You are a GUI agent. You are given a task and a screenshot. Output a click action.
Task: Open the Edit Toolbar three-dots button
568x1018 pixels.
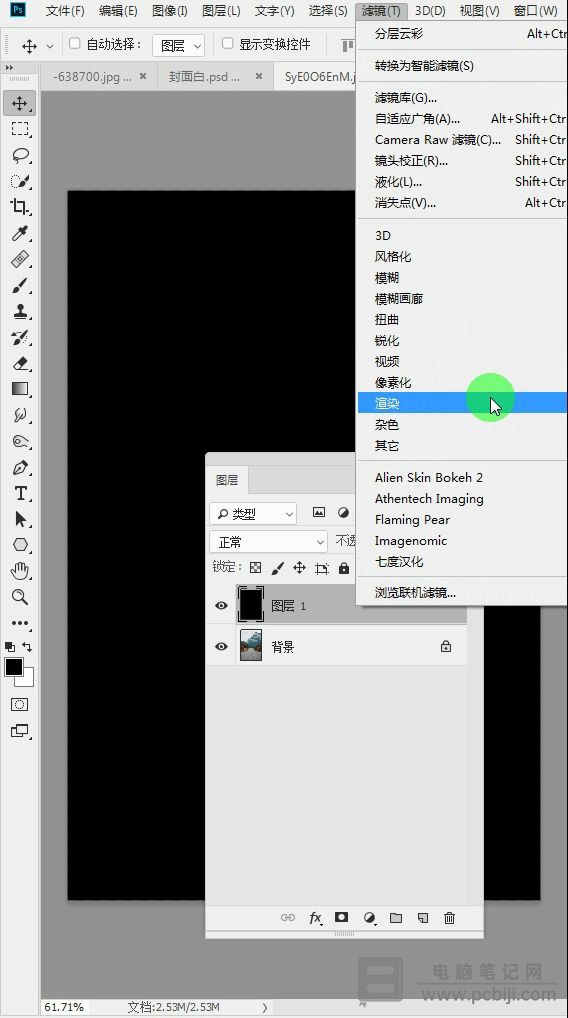tap(19, 623)
